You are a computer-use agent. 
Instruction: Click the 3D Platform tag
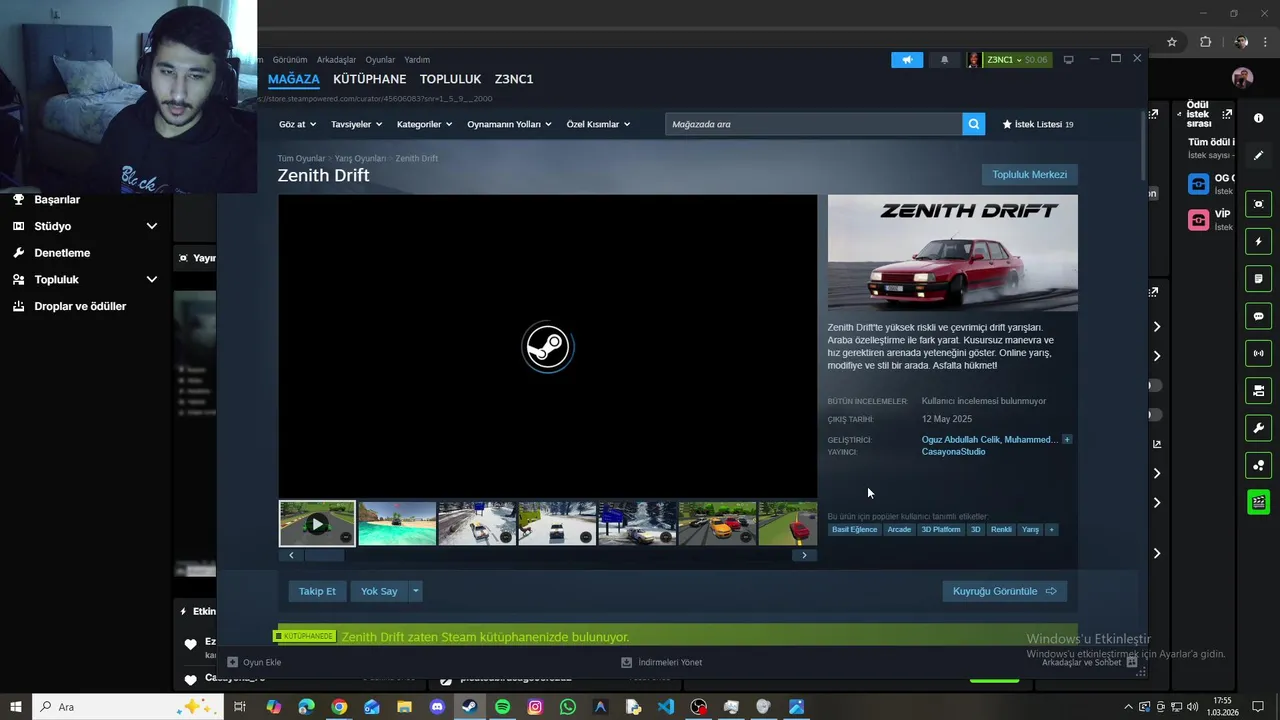click(x=940, y=529)
